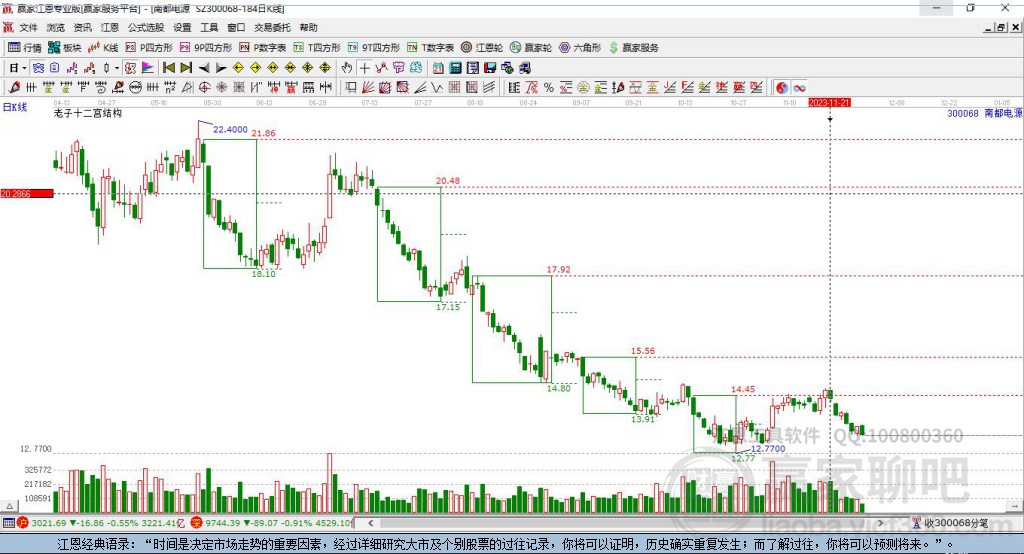Open the 文件 menu

pyautogui.click(x=28, y=27)
